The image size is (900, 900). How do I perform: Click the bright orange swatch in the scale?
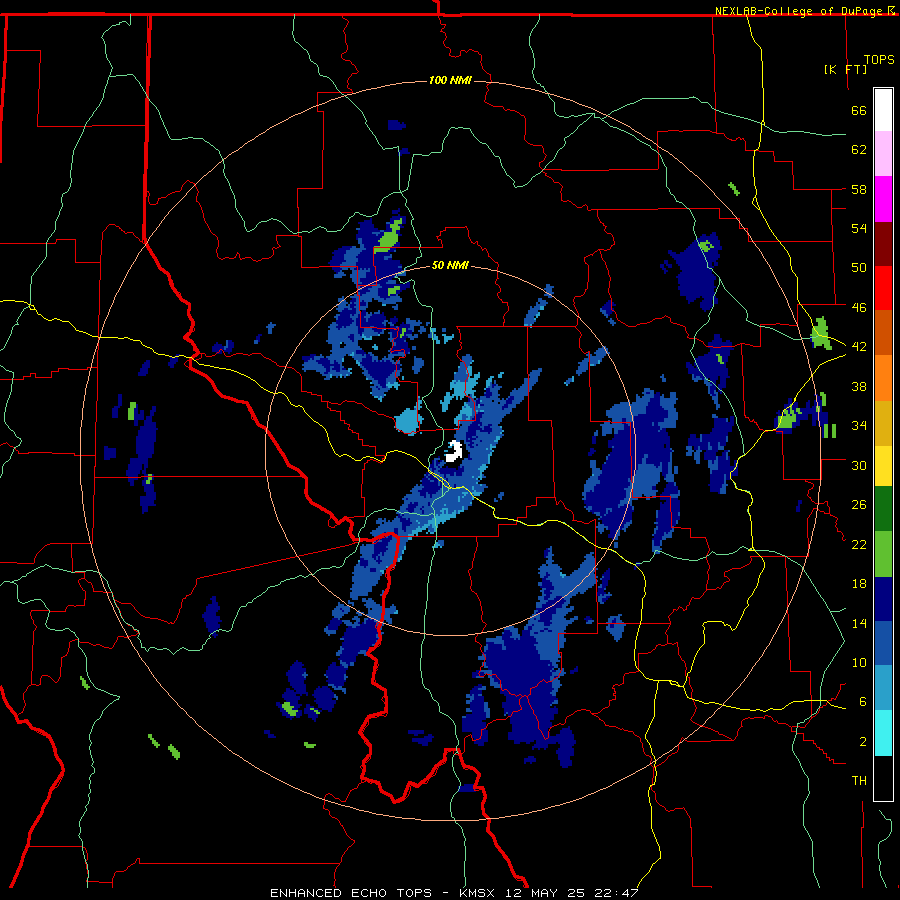(883, 378)
